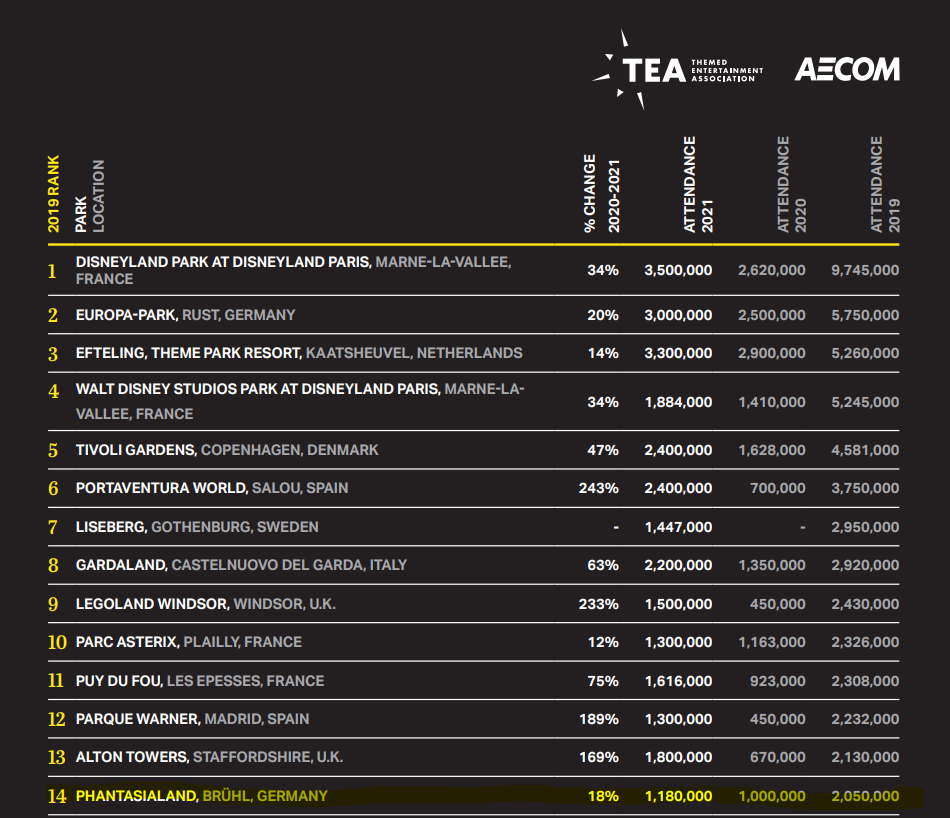Viewport: 950px width, 818px height.
Task: Click the AECOM logo
Action: 847,70
